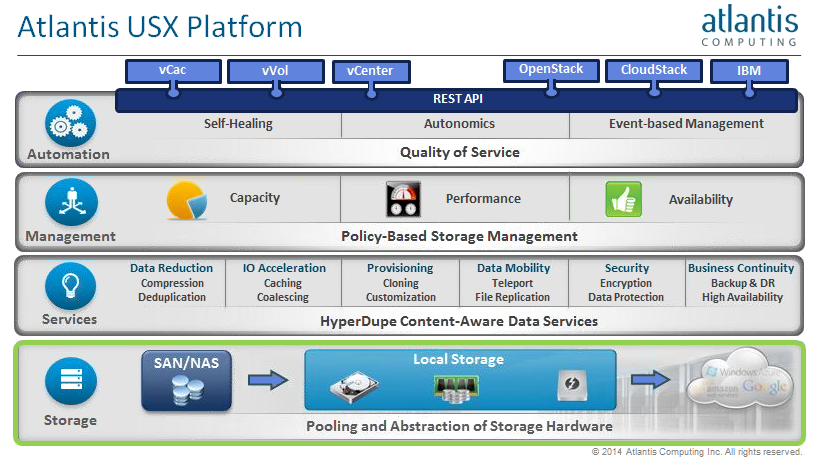Click the Services lightbulb icon
Viewport: 817px width, 461px height.
click(x=70, y=285)
